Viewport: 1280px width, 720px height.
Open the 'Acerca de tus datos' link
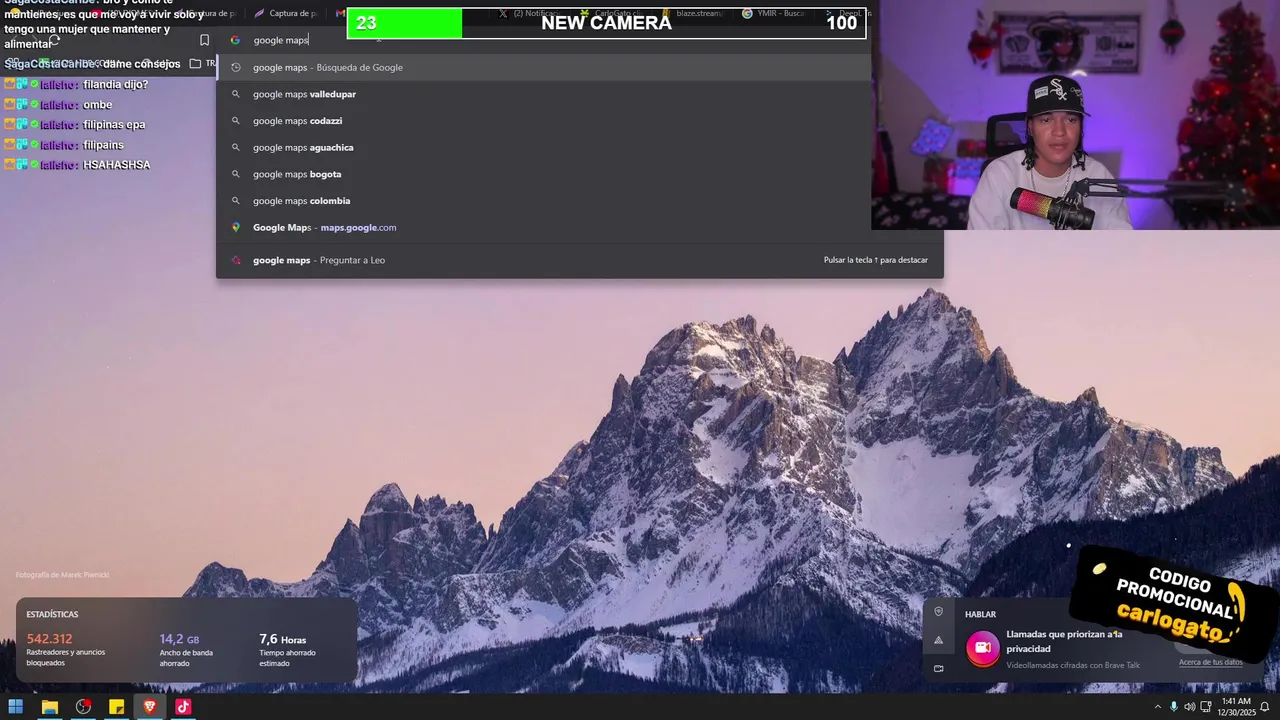pyautogui.click(x=1210, y=662)
